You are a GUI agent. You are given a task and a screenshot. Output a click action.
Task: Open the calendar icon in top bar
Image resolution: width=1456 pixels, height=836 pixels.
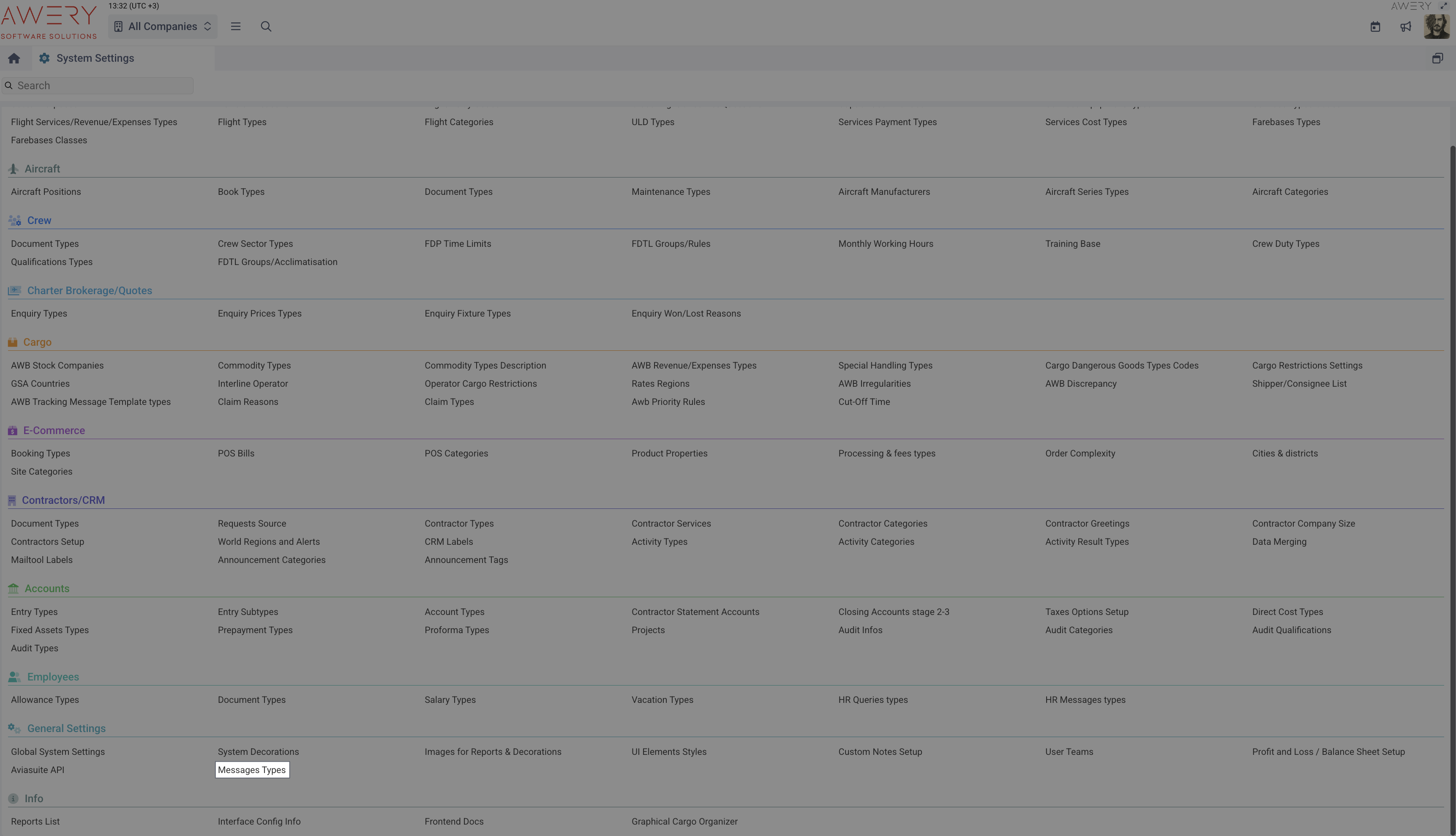tap(1375, 27)
